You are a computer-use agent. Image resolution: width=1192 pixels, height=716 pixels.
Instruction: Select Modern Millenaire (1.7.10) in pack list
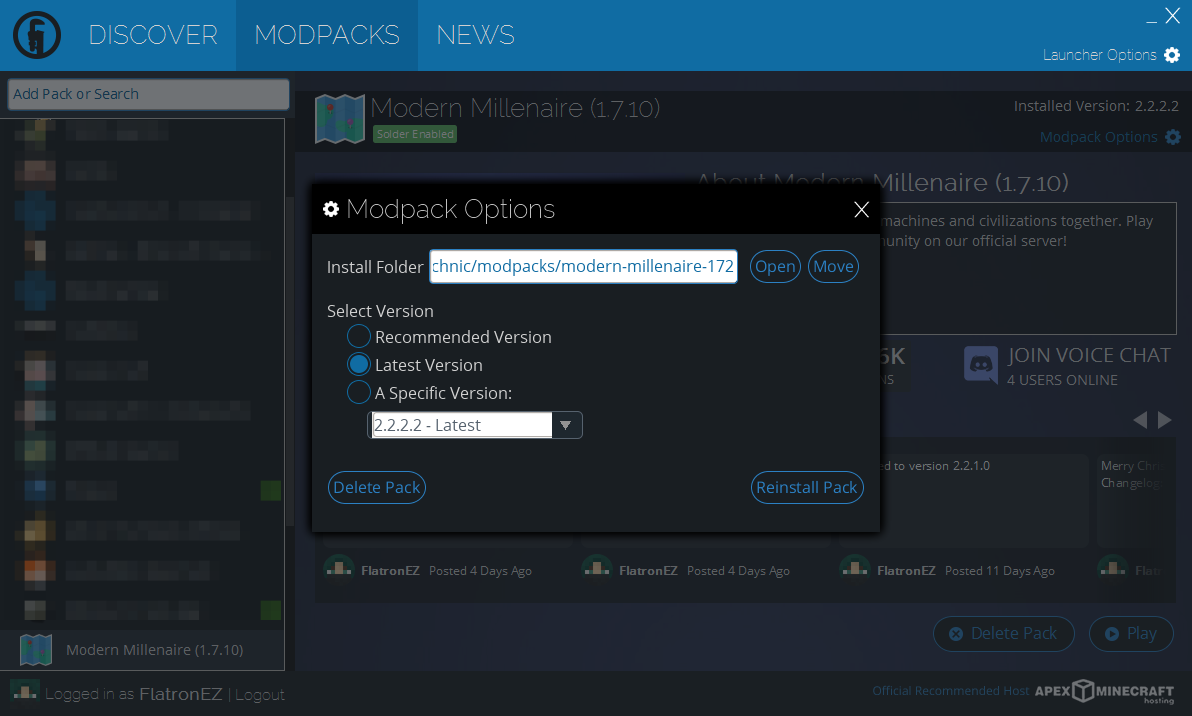142,650
